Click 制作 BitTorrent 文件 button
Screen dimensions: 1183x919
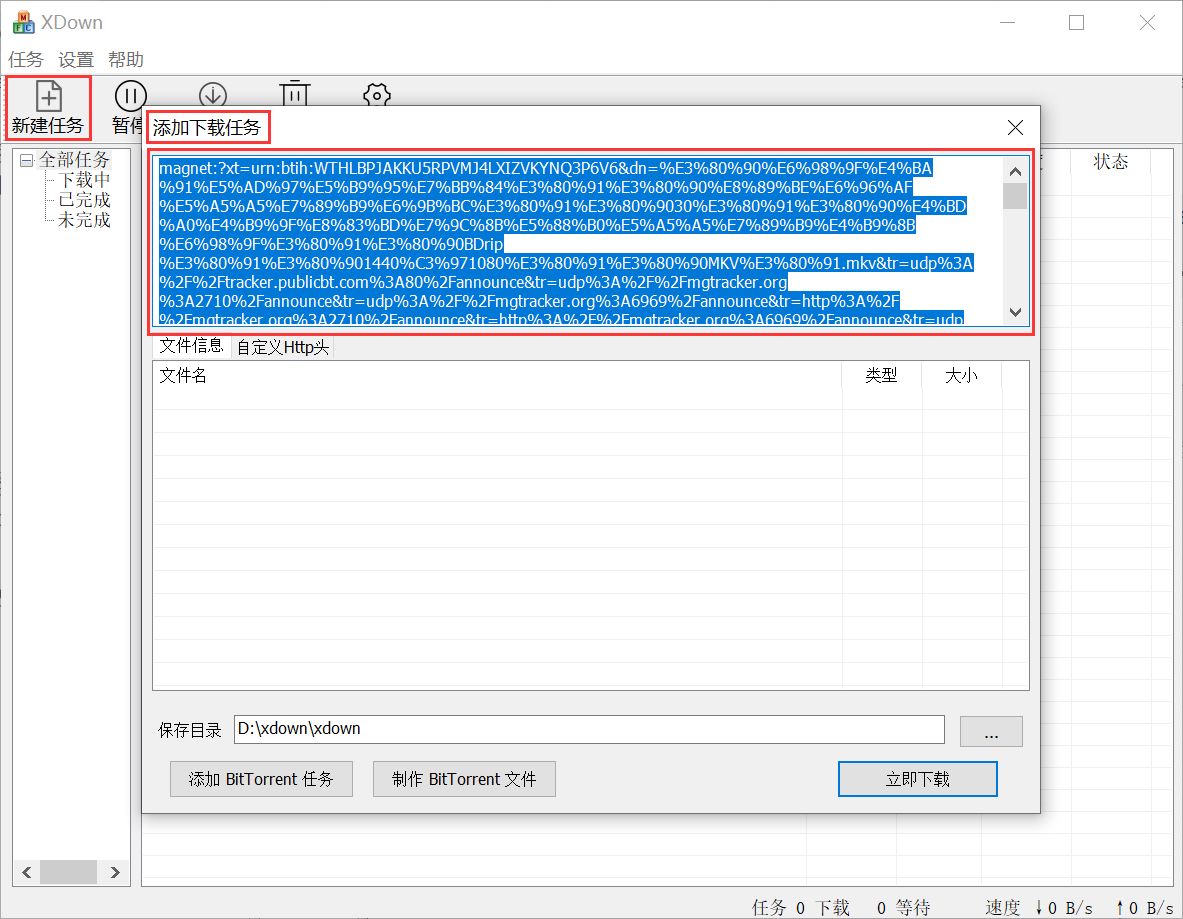coord(464,779)
